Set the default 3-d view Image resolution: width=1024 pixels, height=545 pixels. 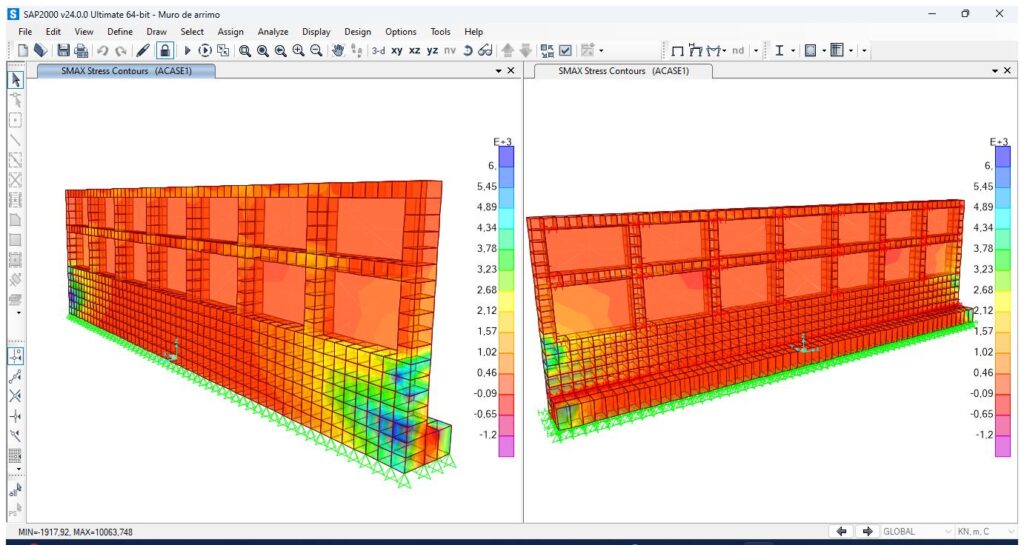(378, 50)
